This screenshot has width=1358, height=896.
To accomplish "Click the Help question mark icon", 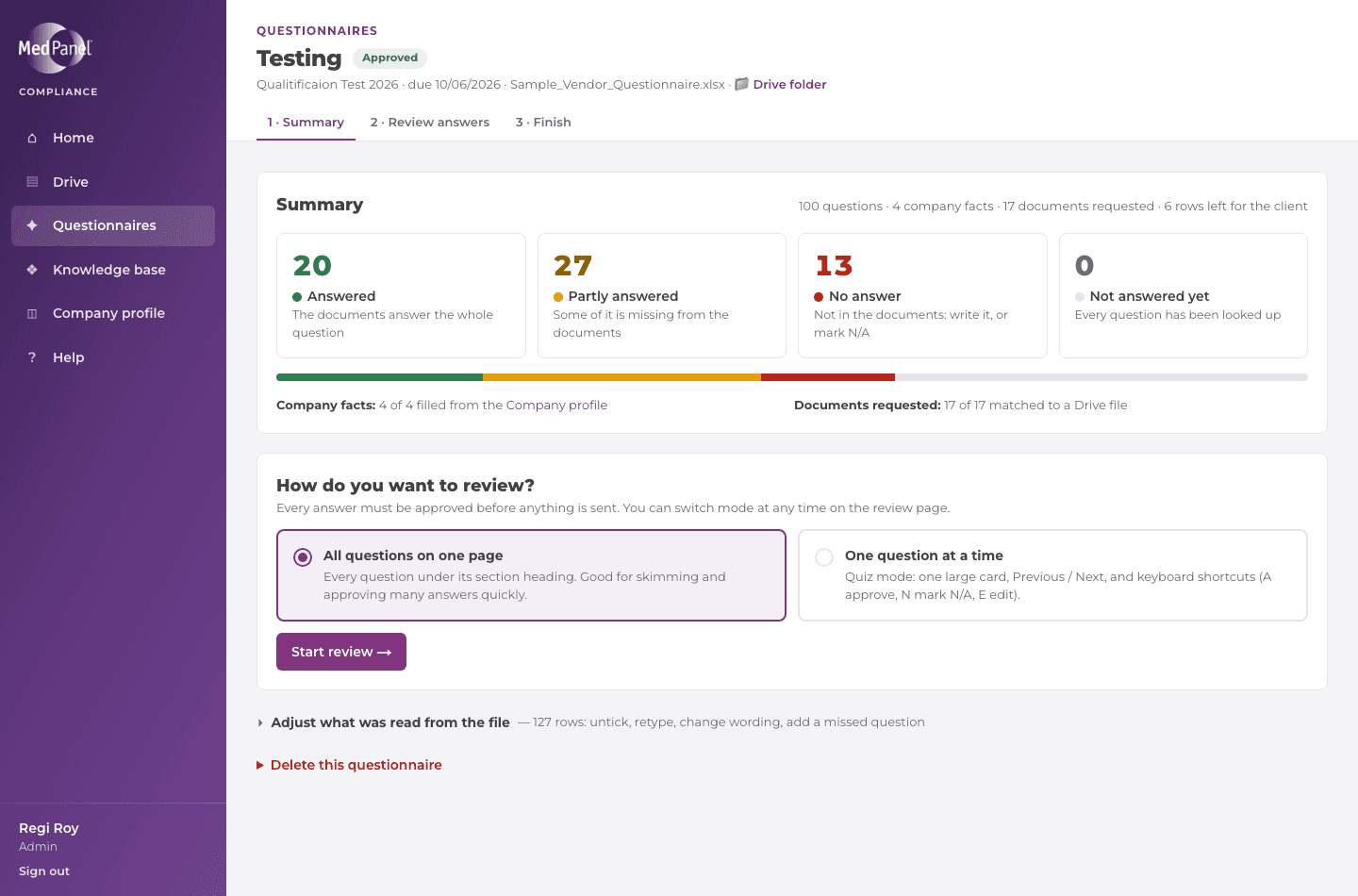I will 32,357.
